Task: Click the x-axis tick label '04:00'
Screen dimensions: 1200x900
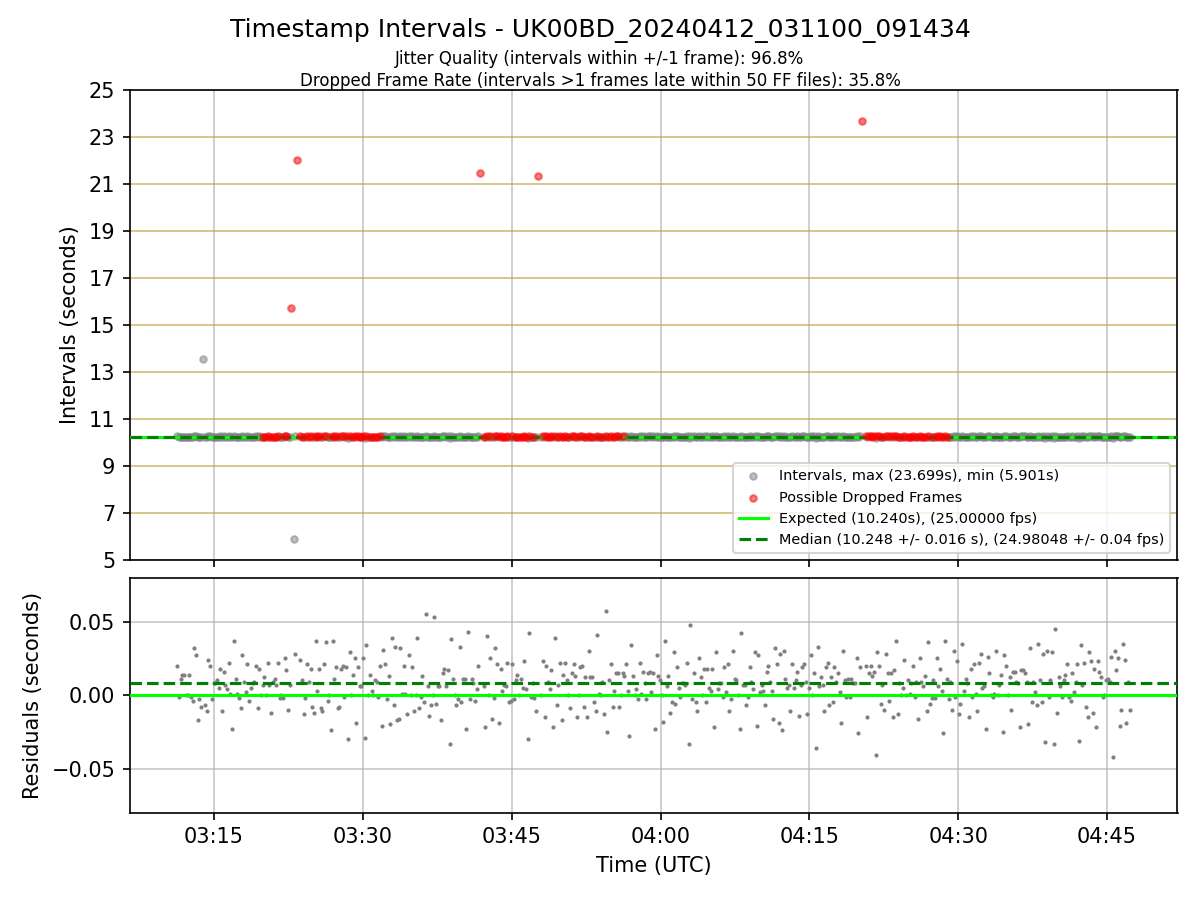Action: [x=660, y=836]
